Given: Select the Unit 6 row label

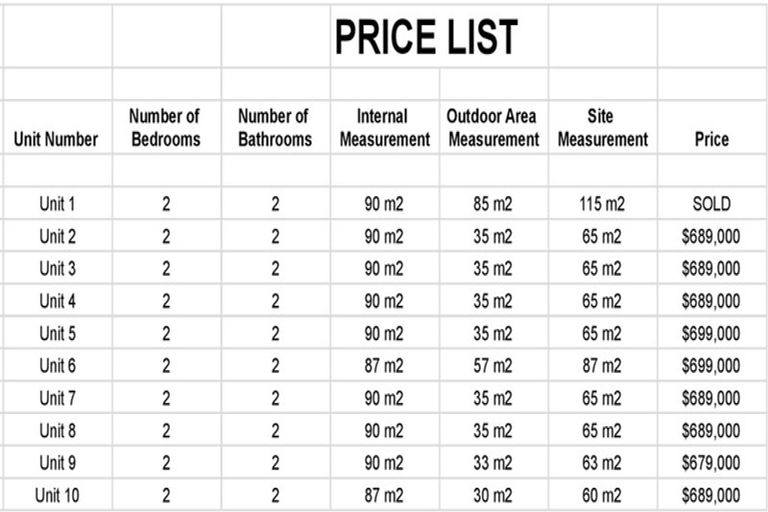Looking at the screenshot, I should 56,366.
